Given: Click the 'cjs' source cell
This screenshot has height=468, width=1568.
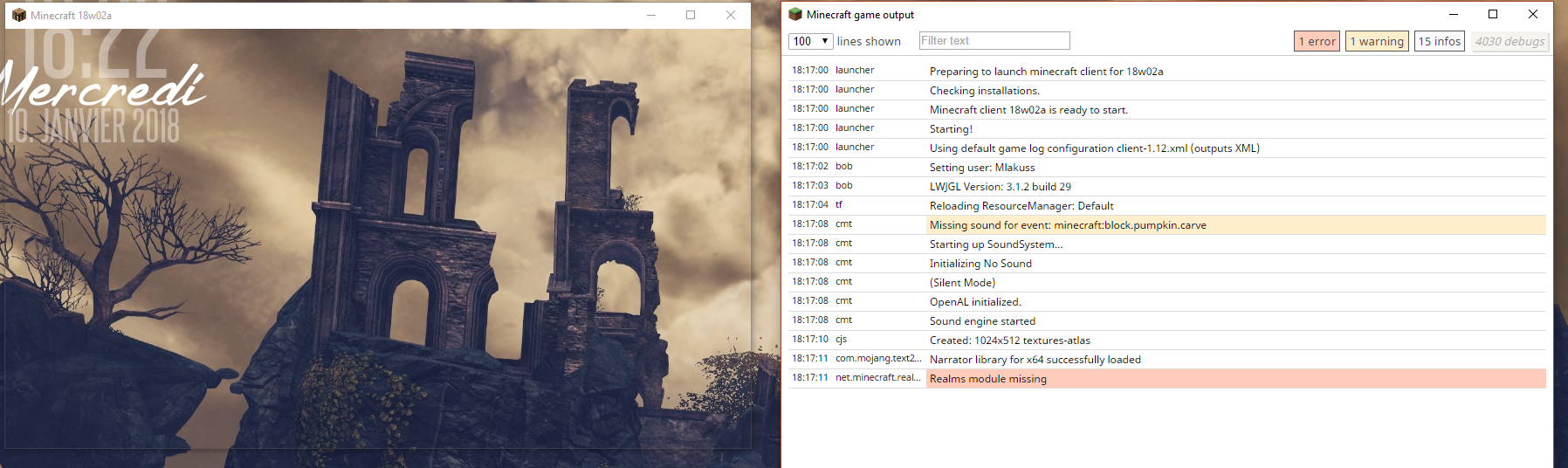Looking at the screenshot, I should click(x=842, y=339).
